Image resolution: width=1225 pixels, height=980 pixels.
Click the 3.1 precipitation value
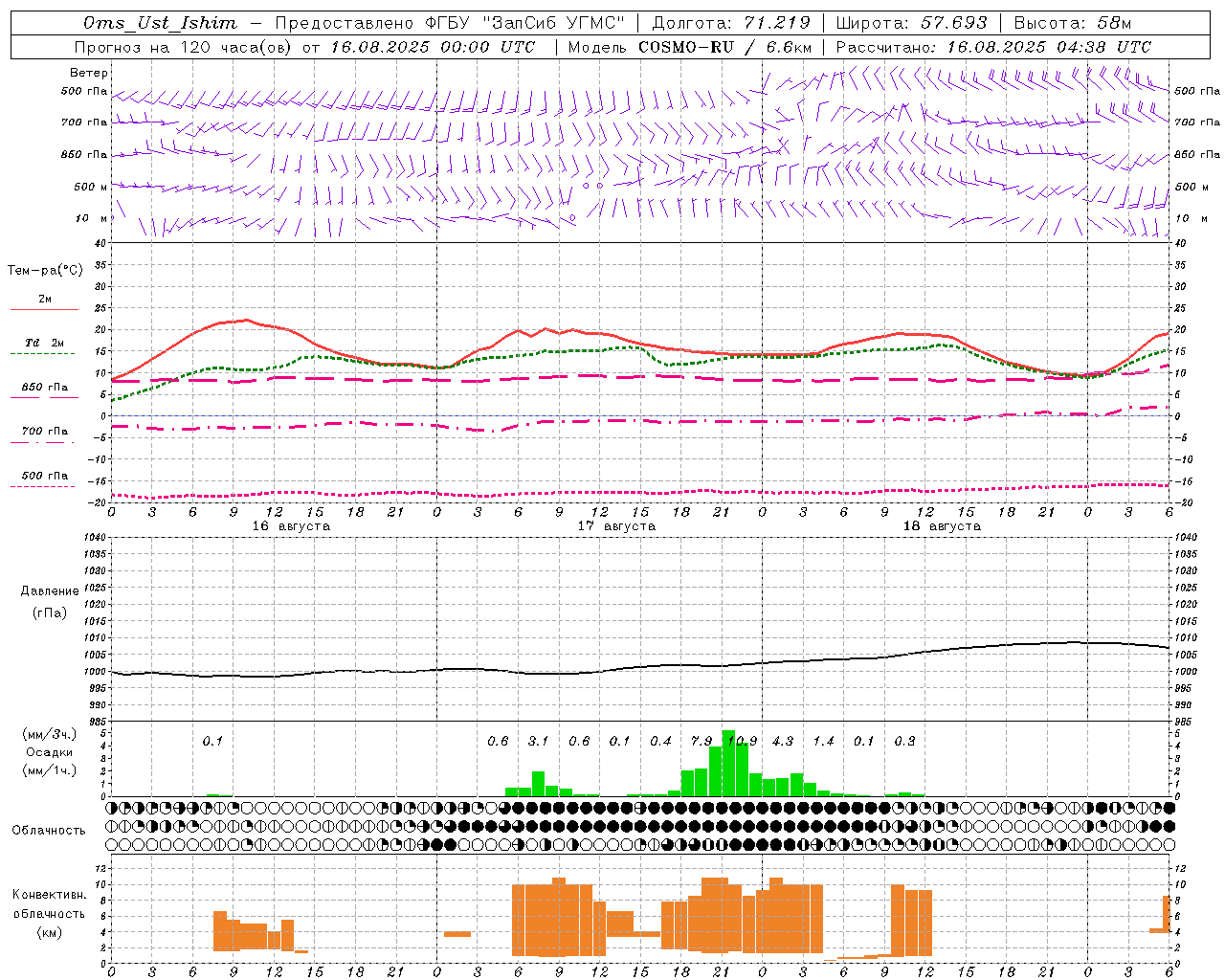click(538, 741)
